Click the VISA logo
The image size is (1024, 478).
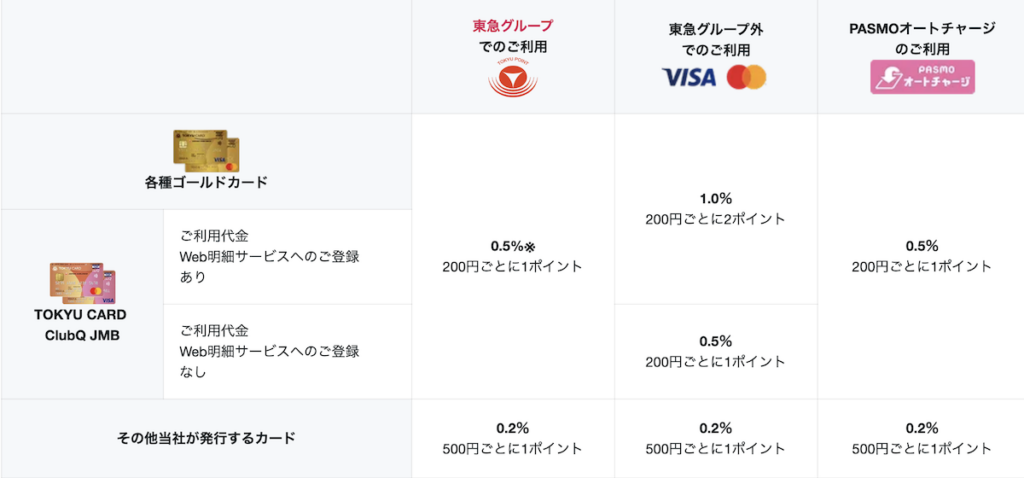689,77
